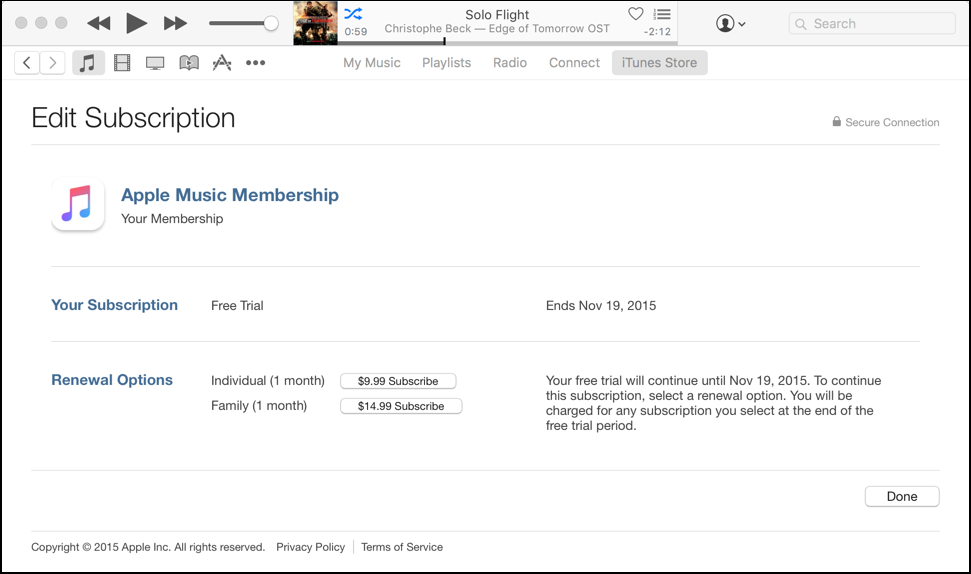The image size is (971, 574).
Task: Switch to the TV Shows icon
Action: 155,63
